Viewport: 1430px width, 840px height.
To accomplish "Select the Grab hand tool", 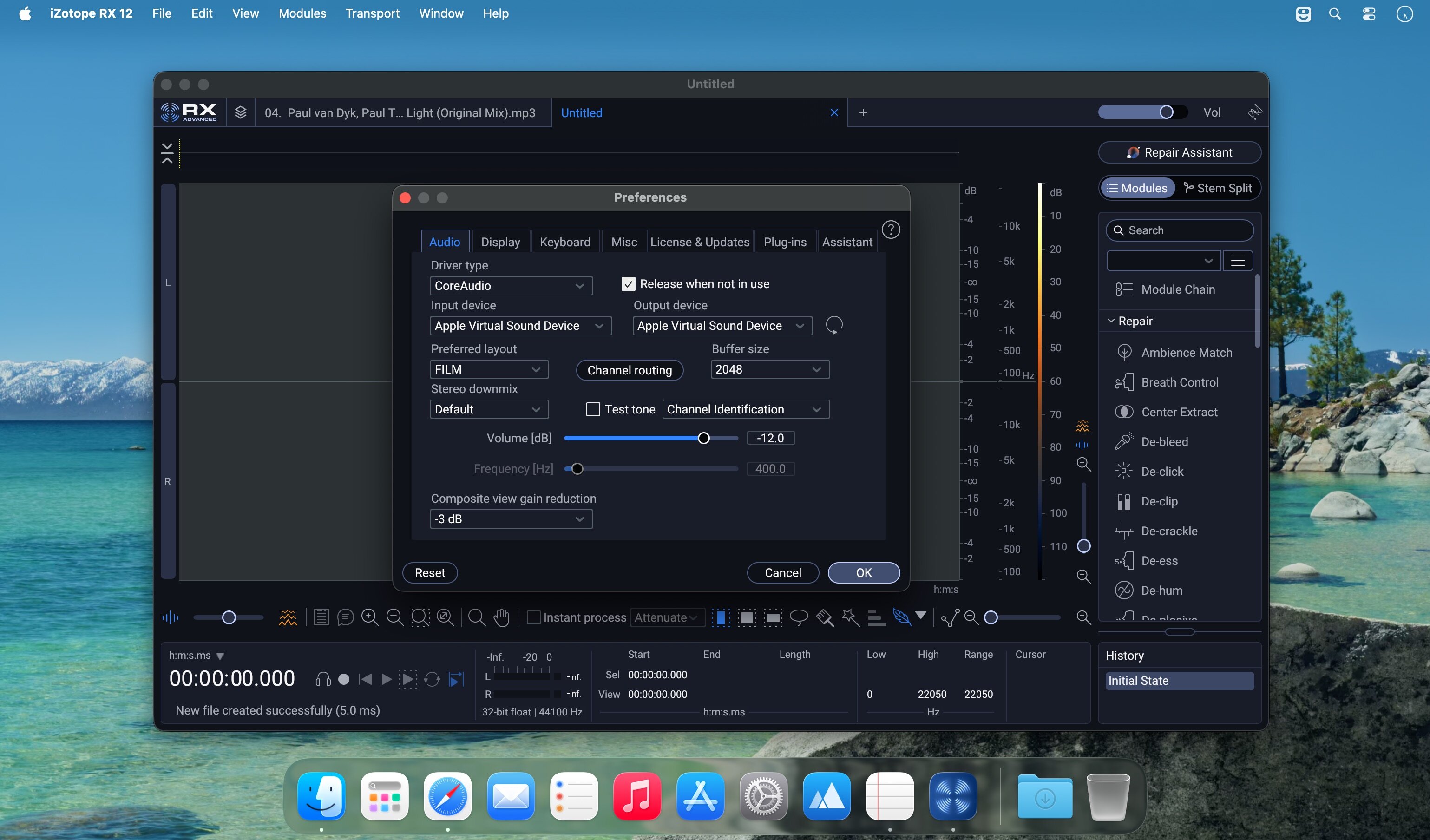I will tap(502, 617).
